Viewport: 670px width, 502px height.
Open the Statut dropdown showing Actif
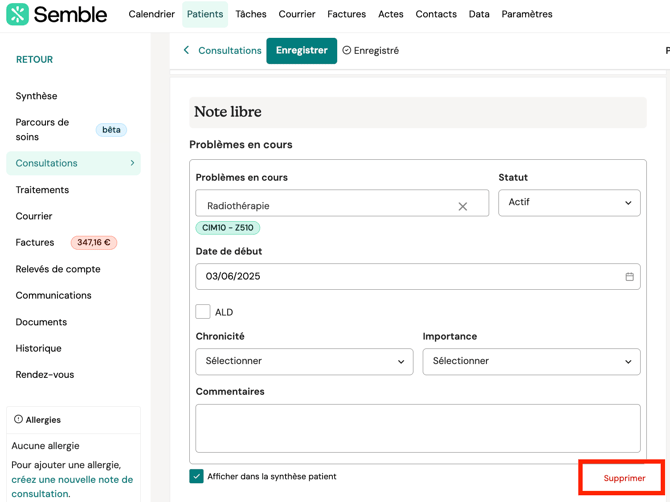pos(569,203)
